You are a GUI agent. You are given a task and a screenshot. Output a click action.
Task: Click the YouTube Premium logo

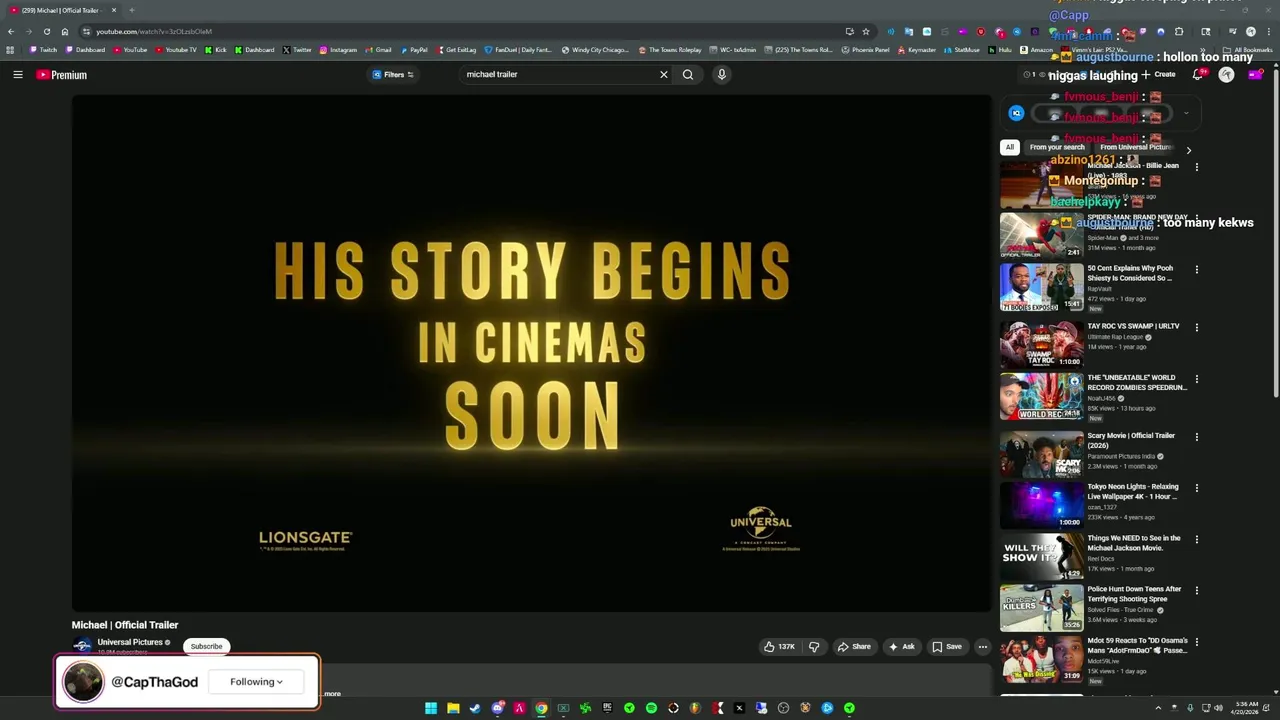(62, 75)
